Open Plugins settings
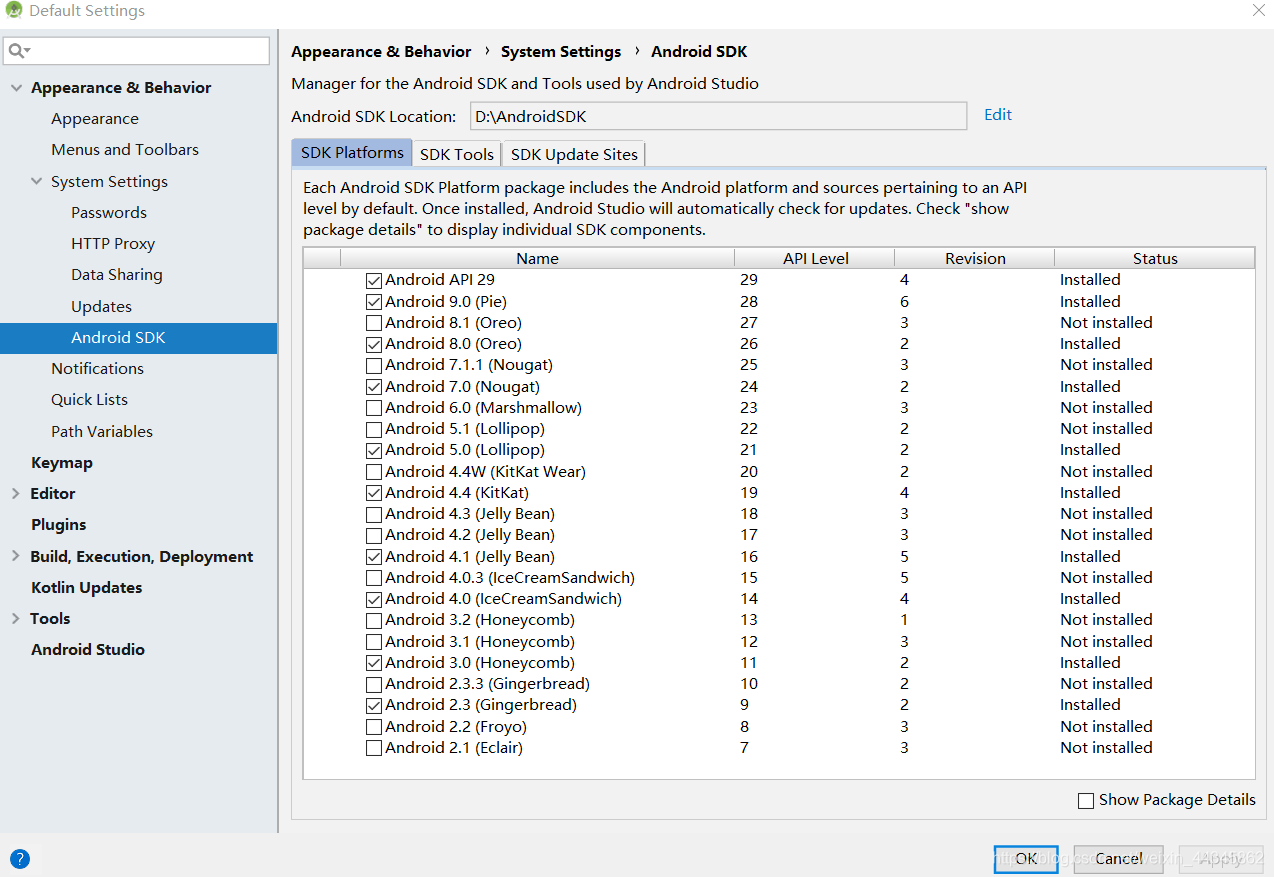The height and width of the screenshot is (877, 1274). click(58, 525)
